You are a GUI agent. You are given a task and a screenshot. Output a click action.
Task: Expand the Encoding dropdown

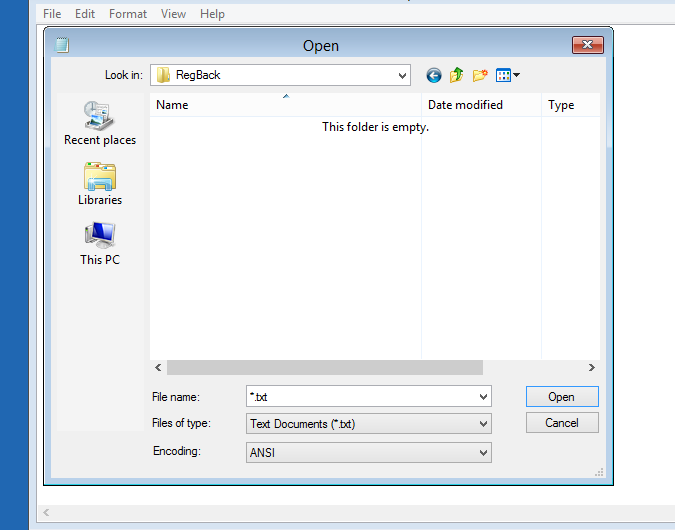pyautogui.click(x=484, y=453)
